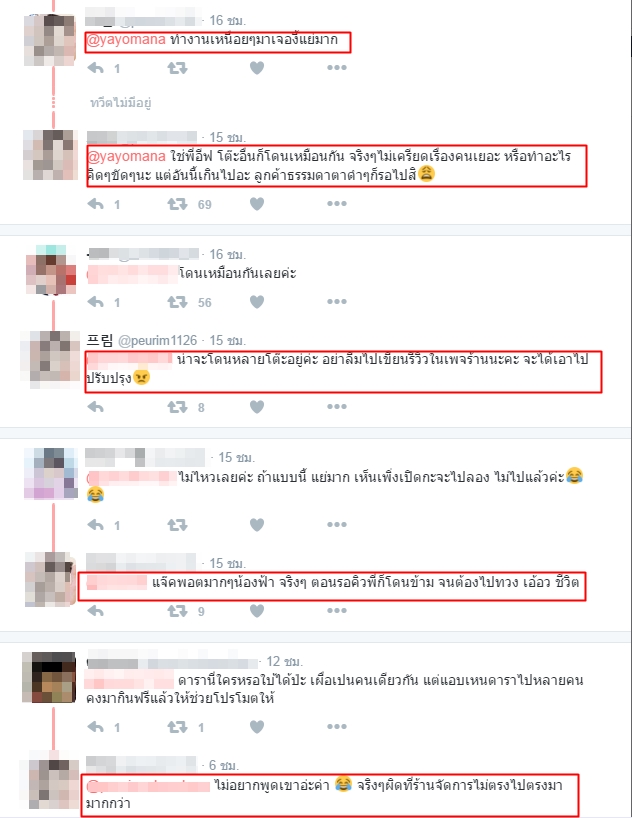Reply to the first @yayomana tweet

point(95,68)
